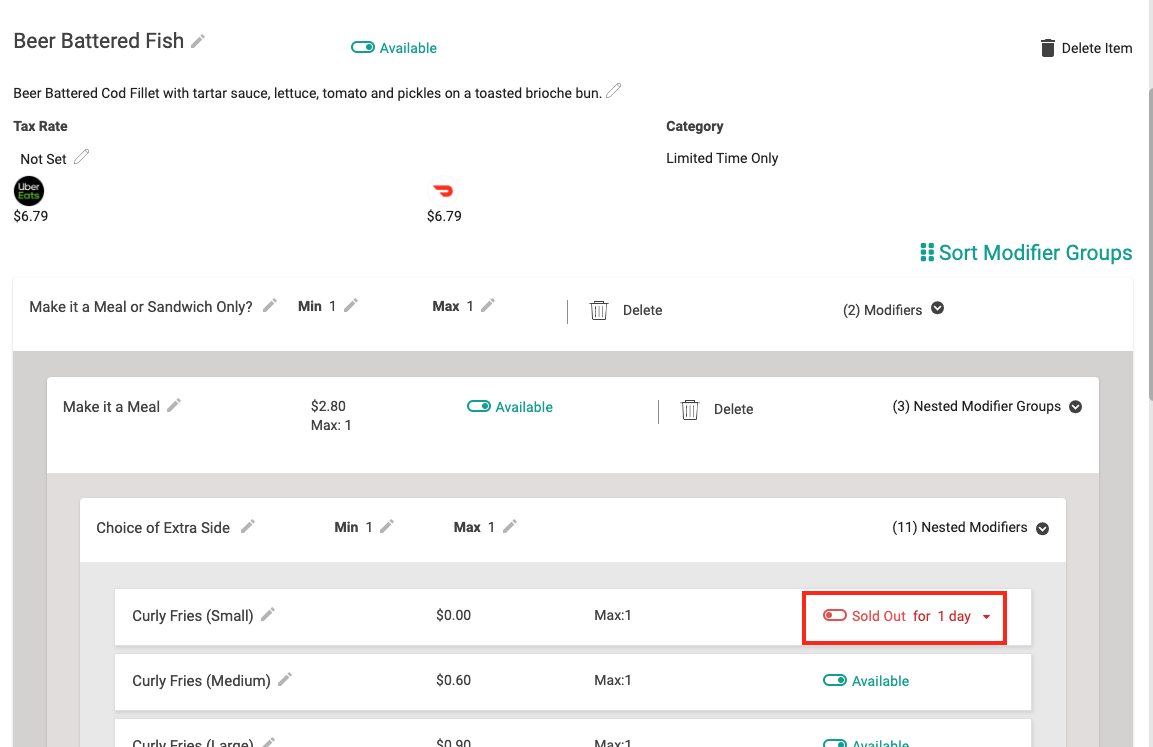Click the Uber Eats platform icon
This screenshot has height=747, width=1153.
28,191
